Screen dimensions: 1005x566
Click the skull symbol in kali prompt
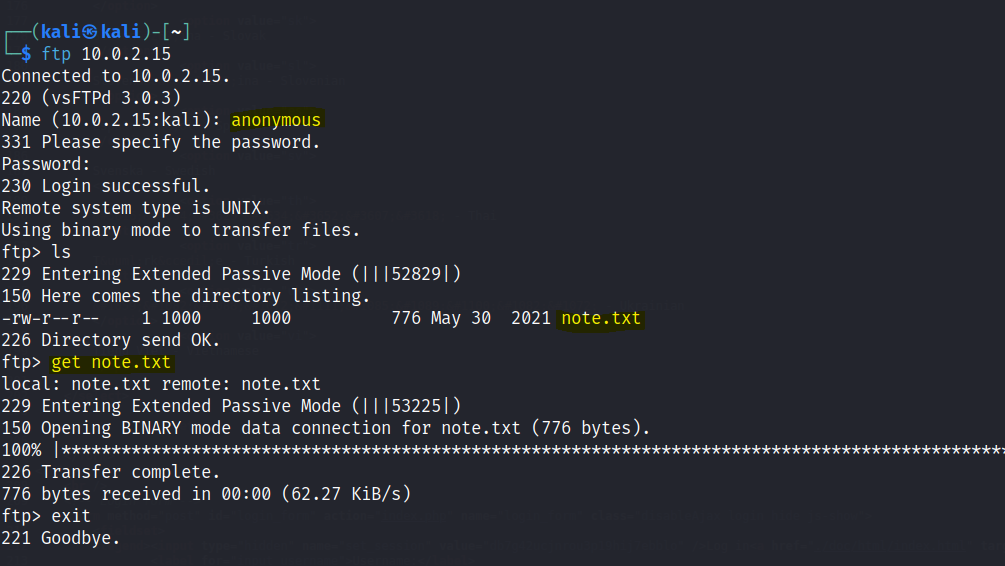90,32
